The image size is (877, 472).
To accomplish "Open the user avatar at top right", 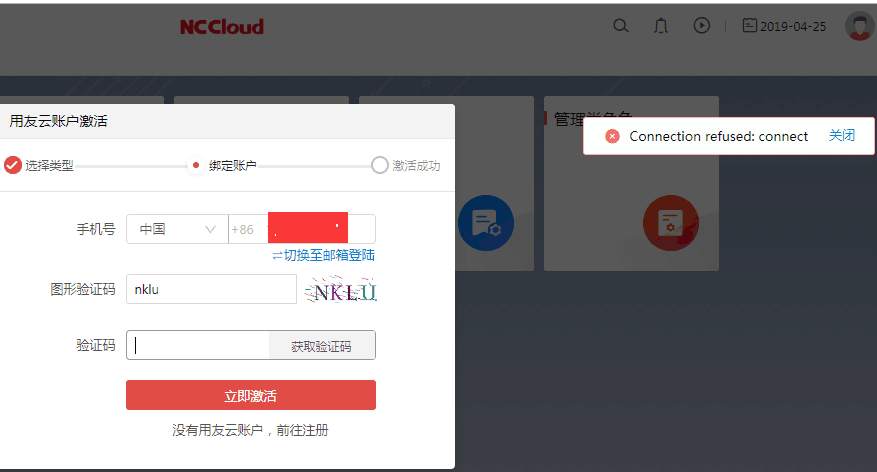I will [860, 26].
